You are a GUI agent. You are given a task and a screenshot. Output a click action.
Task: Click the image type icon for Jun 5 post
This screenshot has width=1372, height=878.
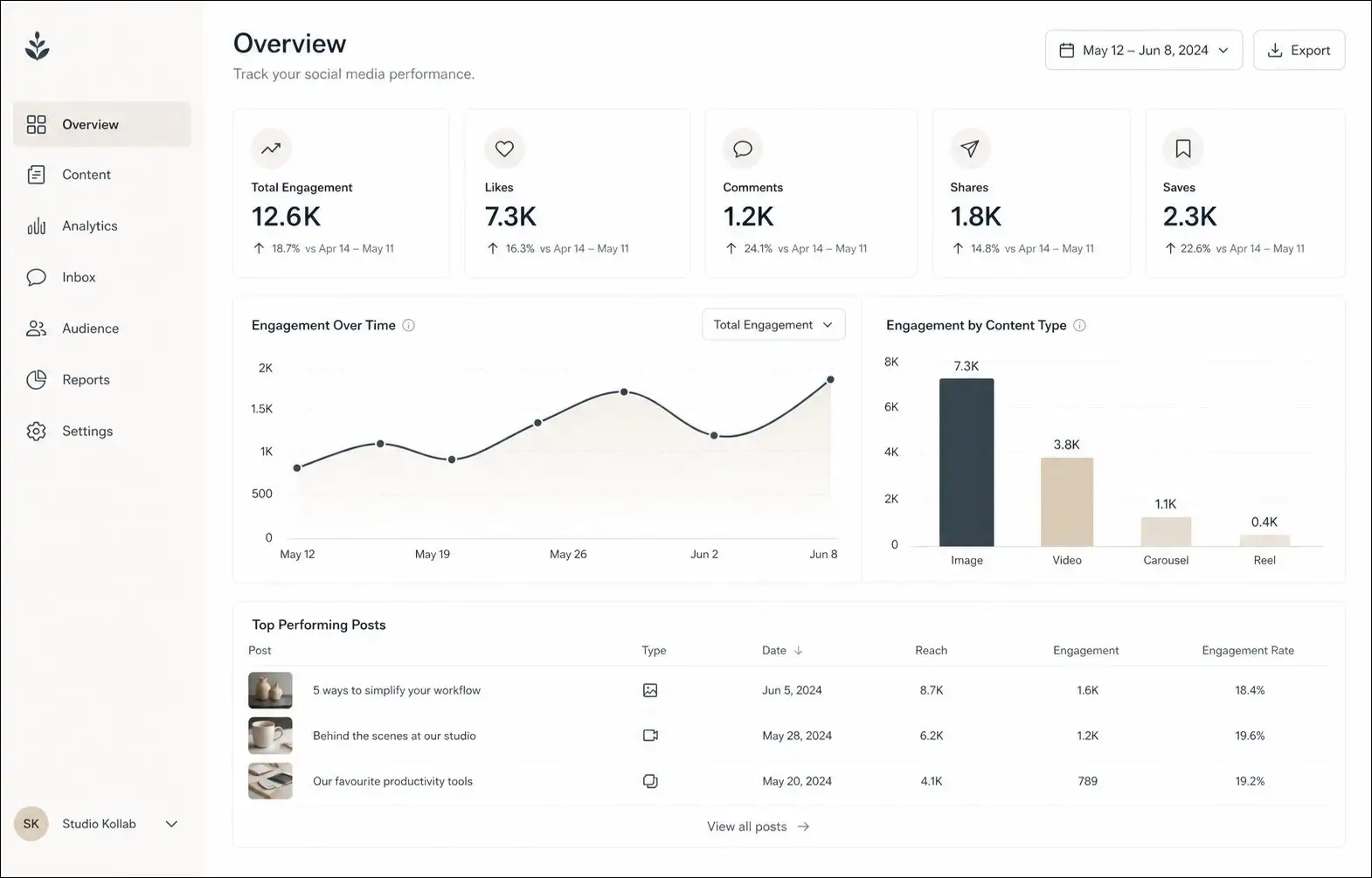coord(650,690)
